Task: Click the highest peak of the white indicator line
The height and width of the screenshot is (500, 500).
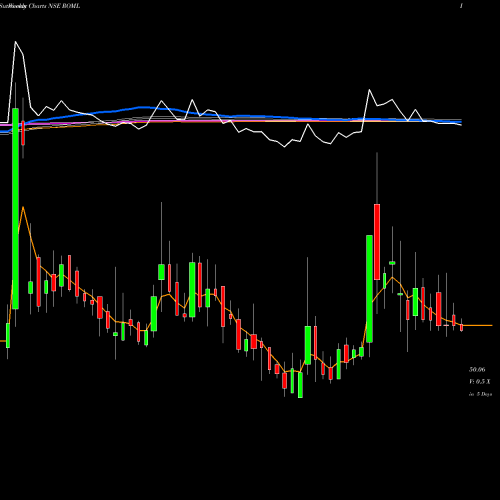Action: [x=15, y=42]
